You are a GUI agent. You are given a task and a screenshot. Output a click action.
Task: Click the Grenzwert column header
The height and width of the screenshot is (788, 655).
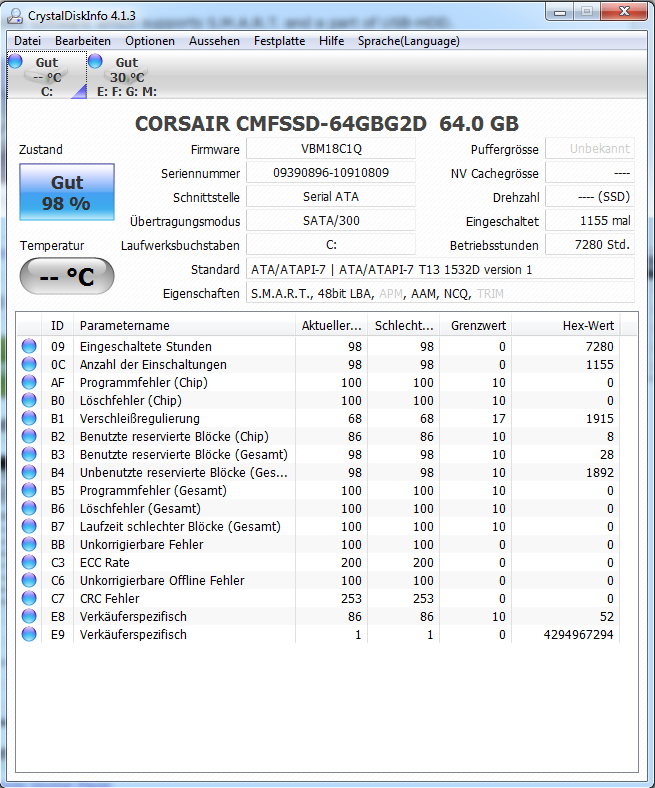coord(476,326)
